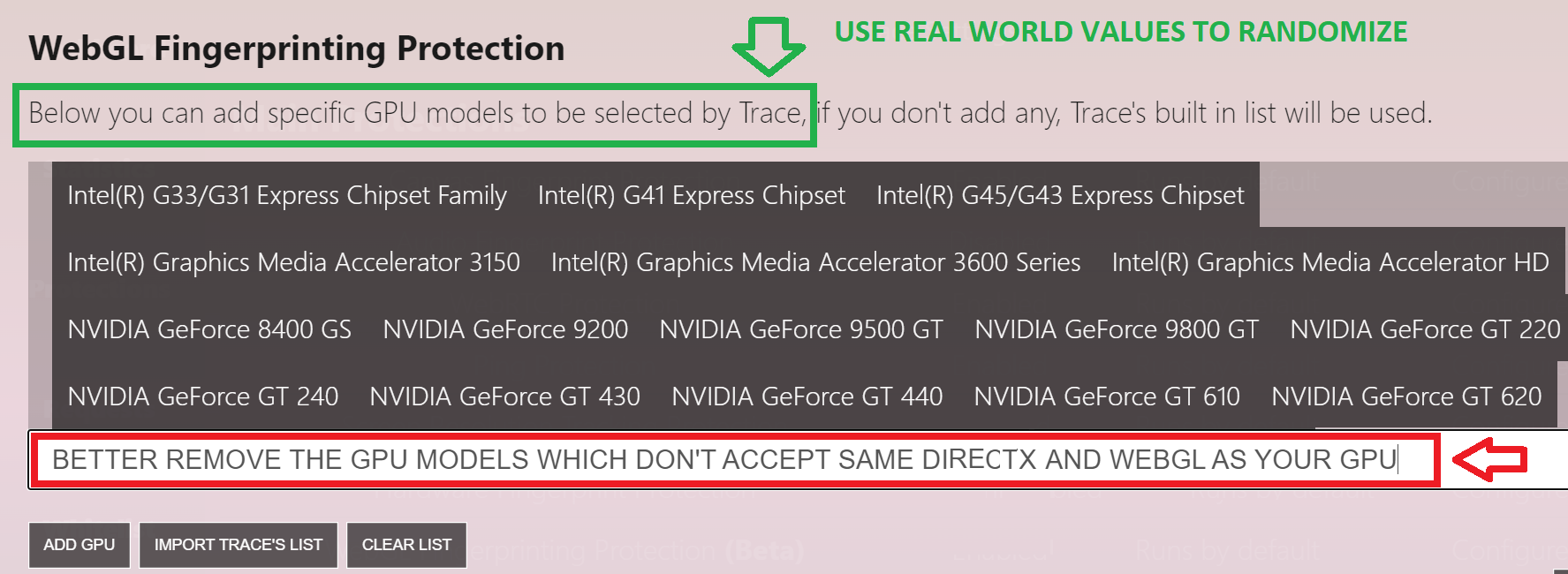Select NVIDIA GeForce 9800 GT model
The image size is (1568, 574).
click(1117, 329)
